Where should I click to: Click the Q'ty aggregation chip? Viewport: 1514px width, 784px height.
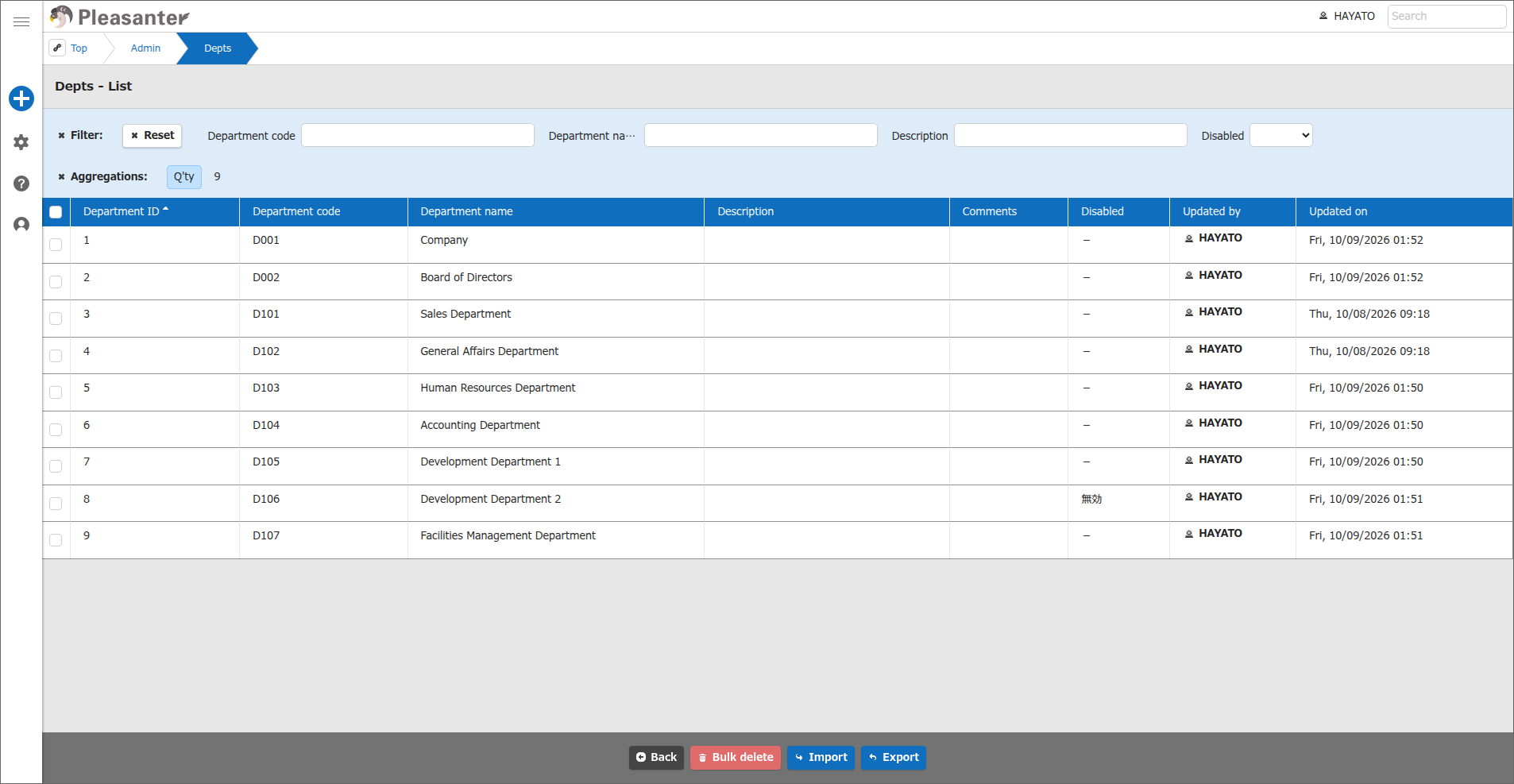point(184,176)
